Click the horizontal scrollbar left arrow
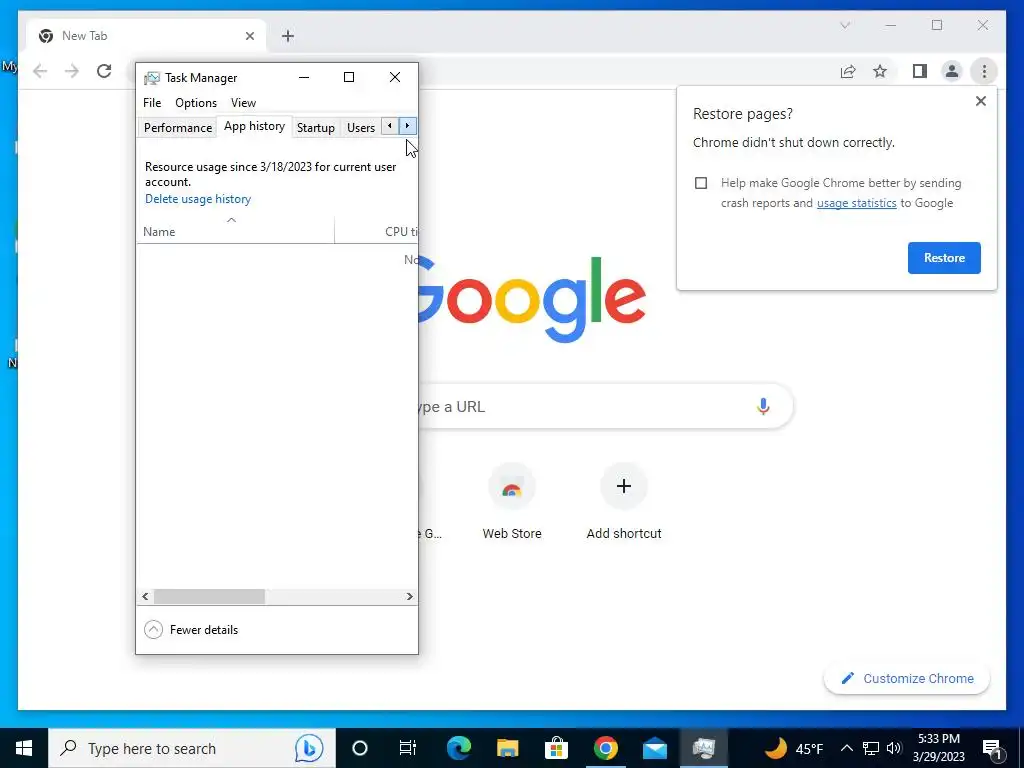Image resolution: width=1024 pixels, height=768 pixels. click(x=145, y=596)
